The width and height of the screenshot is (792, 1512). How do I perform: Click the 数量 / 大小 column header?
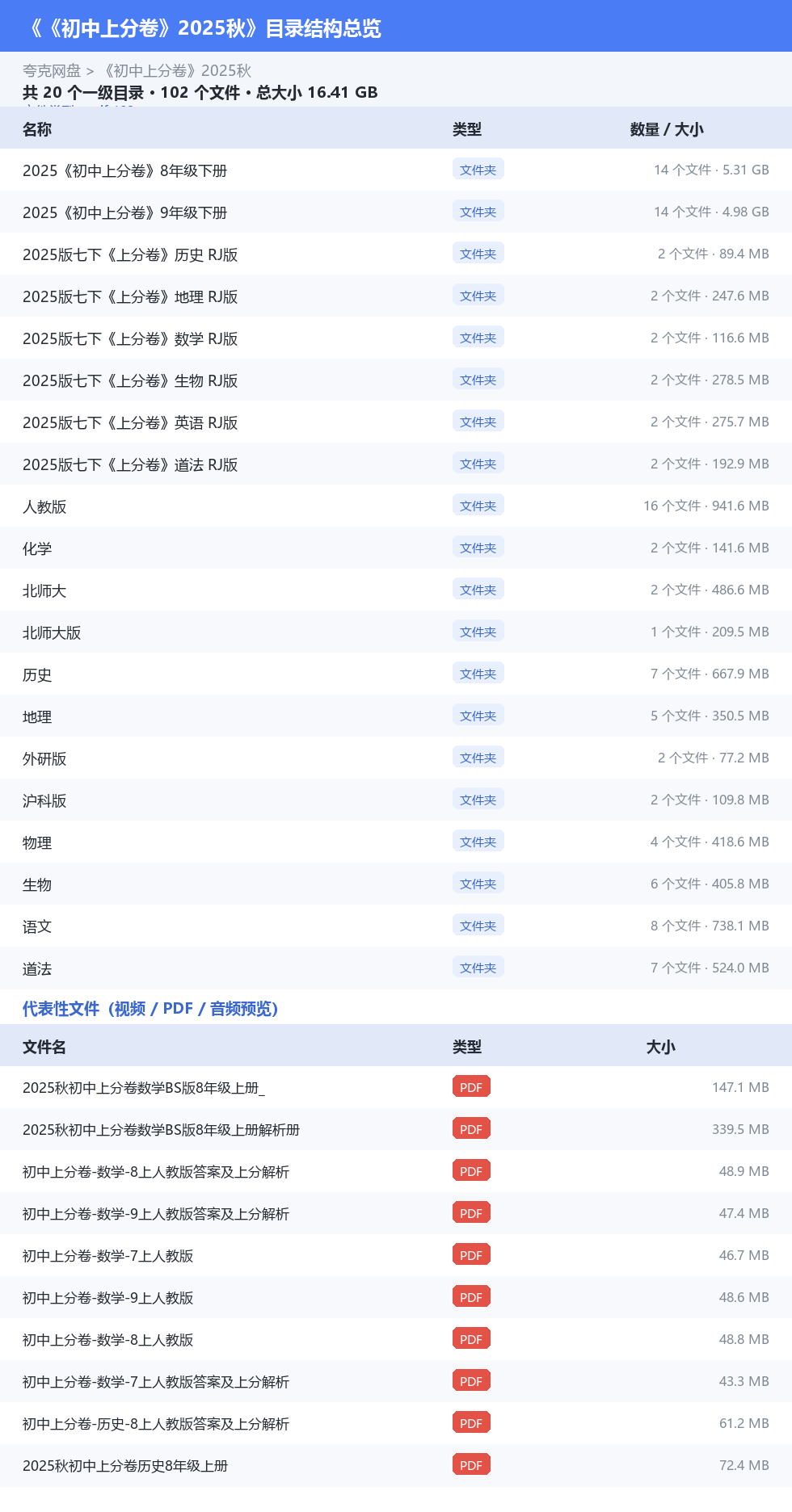667,129
